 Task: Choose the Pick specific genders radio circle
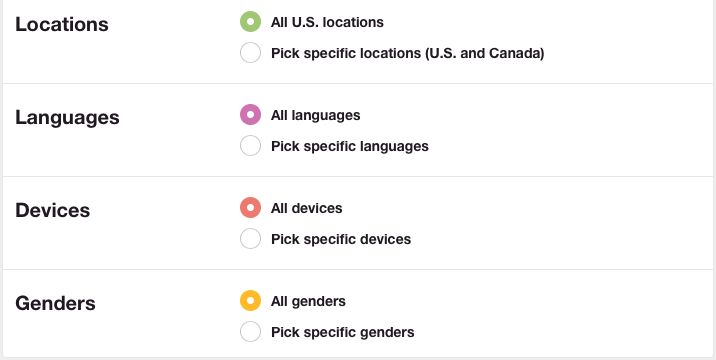point(250,332)
